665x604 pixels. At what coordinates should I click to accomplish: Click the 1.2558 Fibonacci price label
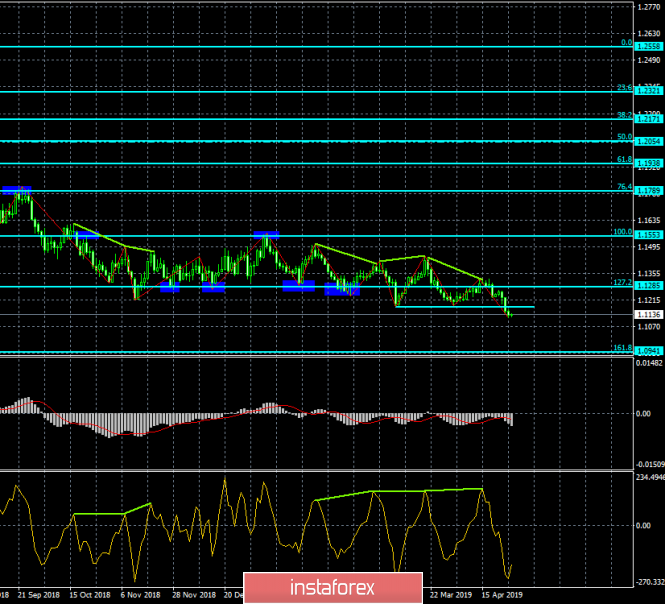[648, 47]
